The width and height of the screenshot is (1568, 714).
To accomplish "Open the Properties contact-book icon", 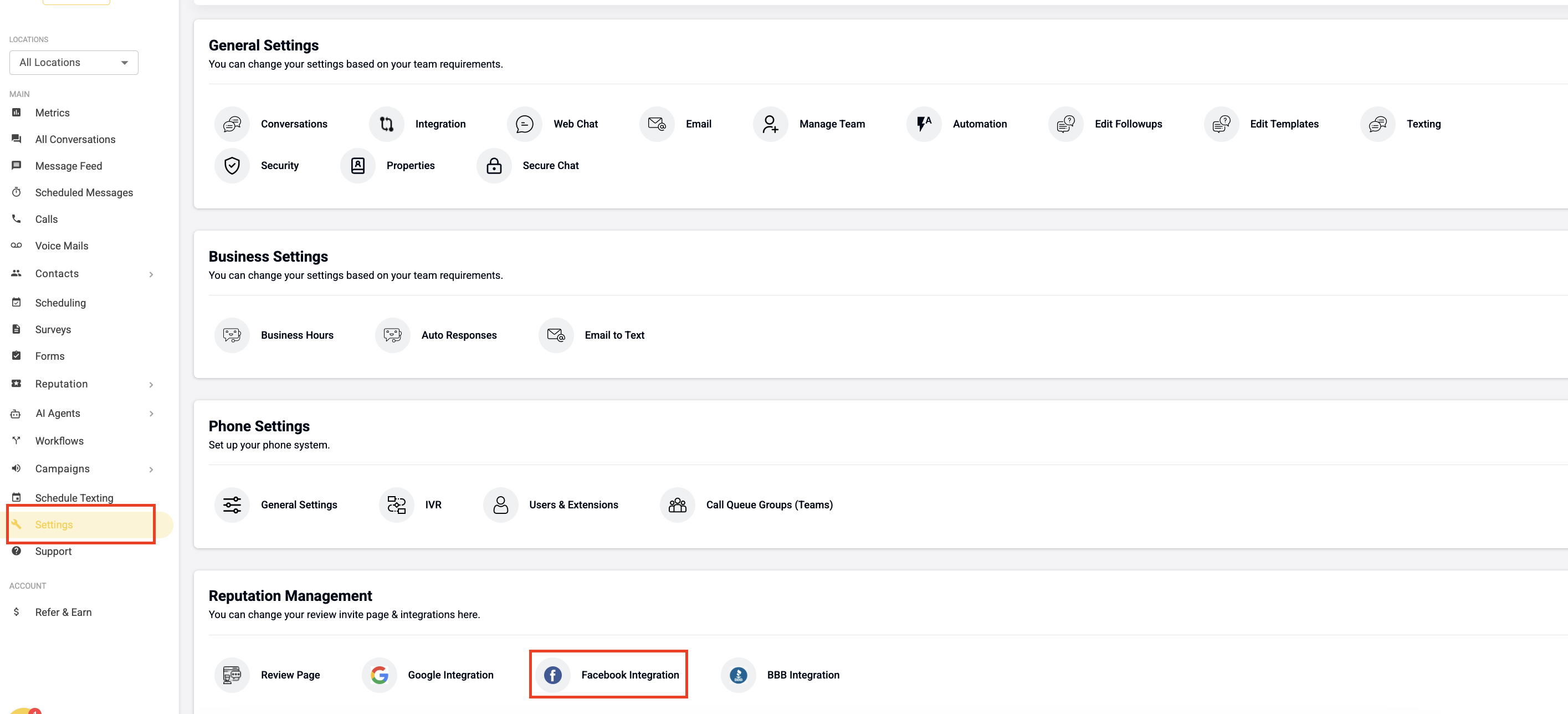I will 358,166.
